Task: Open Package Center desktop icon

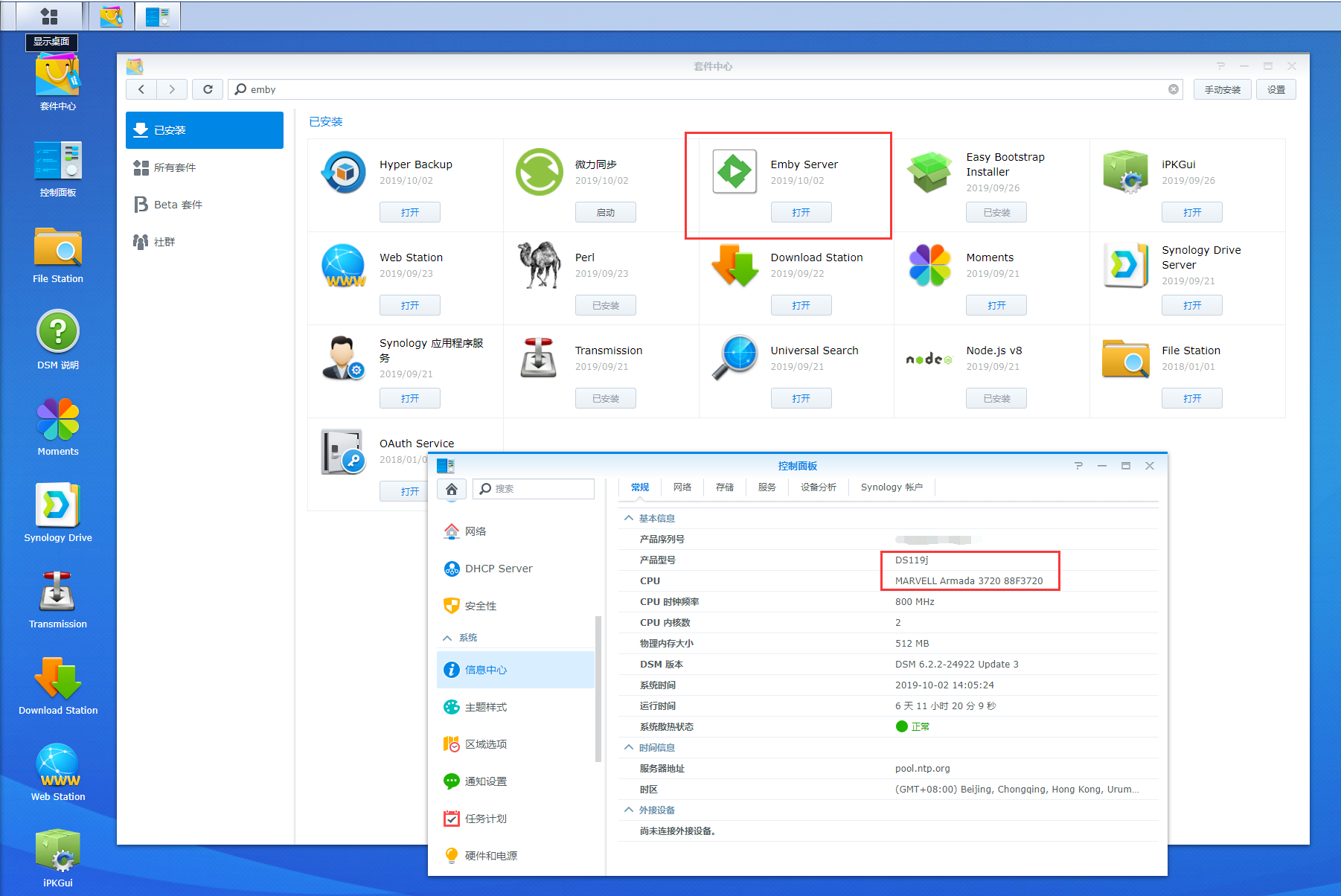Action: click(x=57, y=82)
